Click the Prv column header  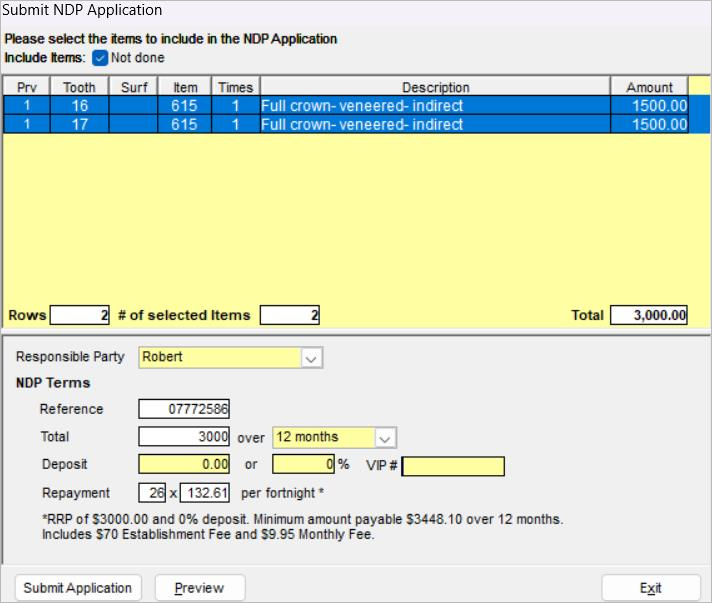pos(27,87)
